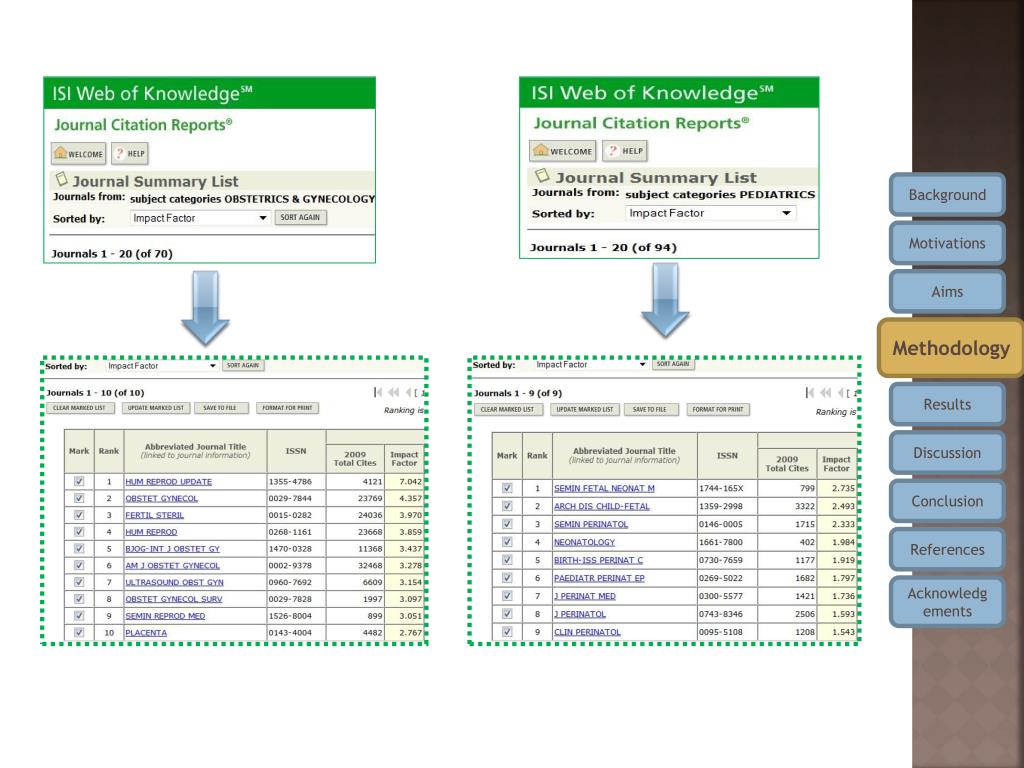Open the PAEDIATR PERINAT EP link
This screenshot has width=1024, height=768.
tap(599, 578)
